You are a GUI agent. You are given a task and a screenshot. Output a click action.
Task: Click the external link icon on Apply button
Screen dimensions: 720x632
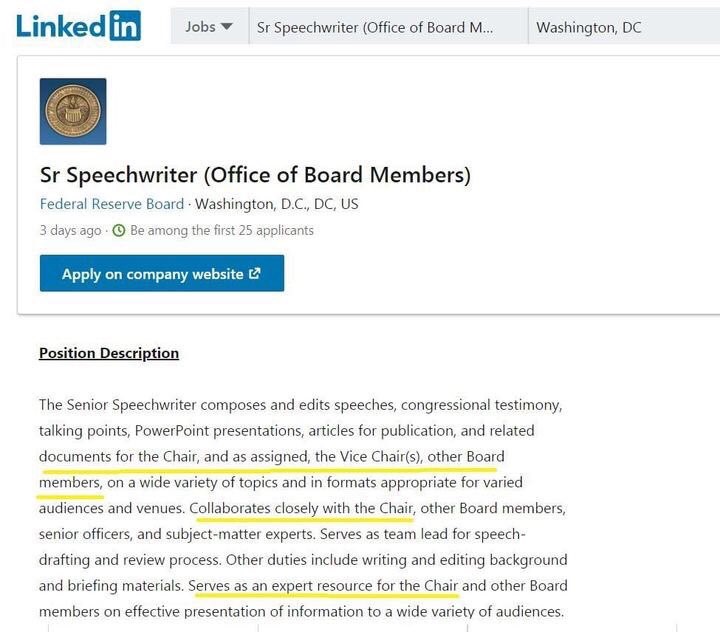(254, 273)
